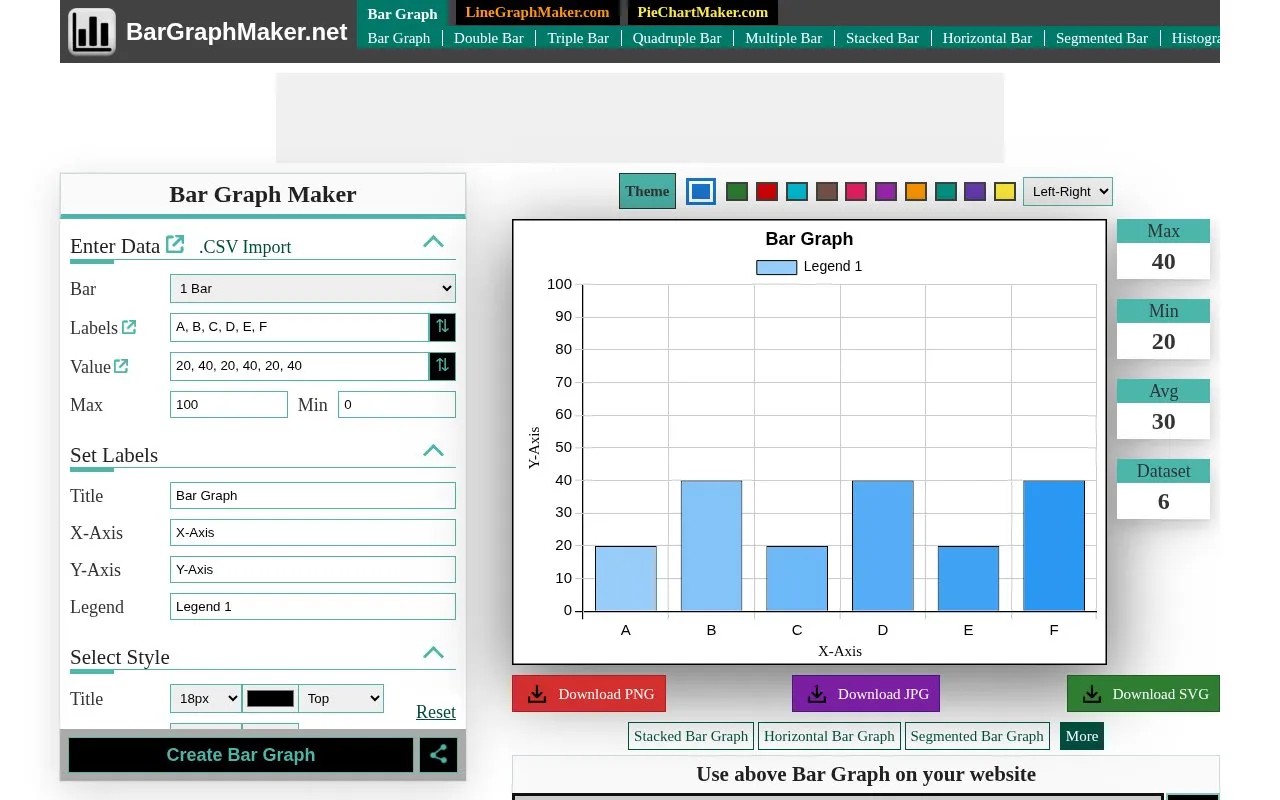
Task: Open the Bar count dropdown showing 1 Bar
Action: click(x=313, y=288)
